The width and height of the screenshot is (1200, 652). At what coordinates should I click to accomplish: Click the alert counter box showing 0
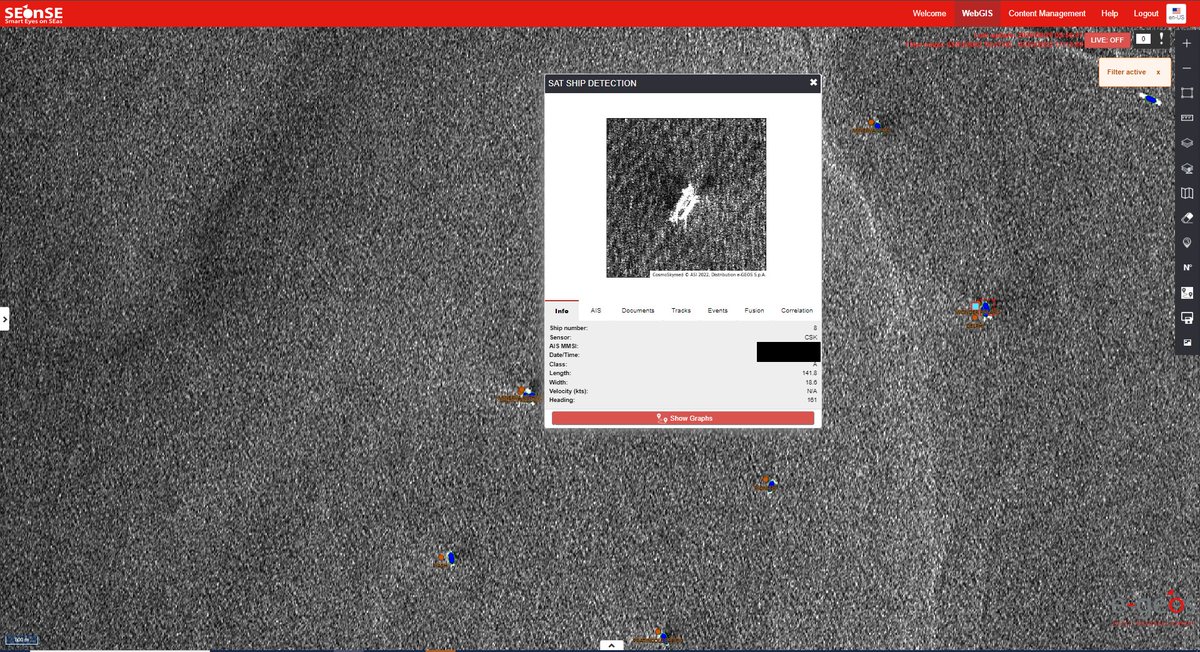coord(1144,39)
